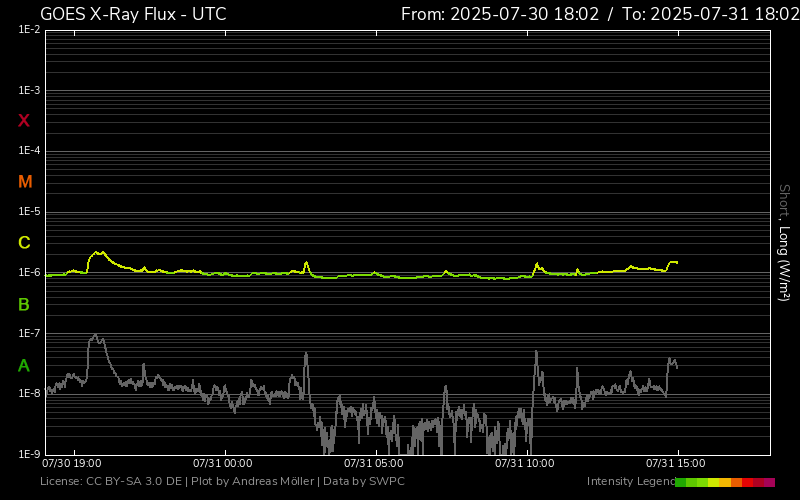Screen dimensions: 800x500
Task: Click the orange M flare class label
Action: pos(25,182)
